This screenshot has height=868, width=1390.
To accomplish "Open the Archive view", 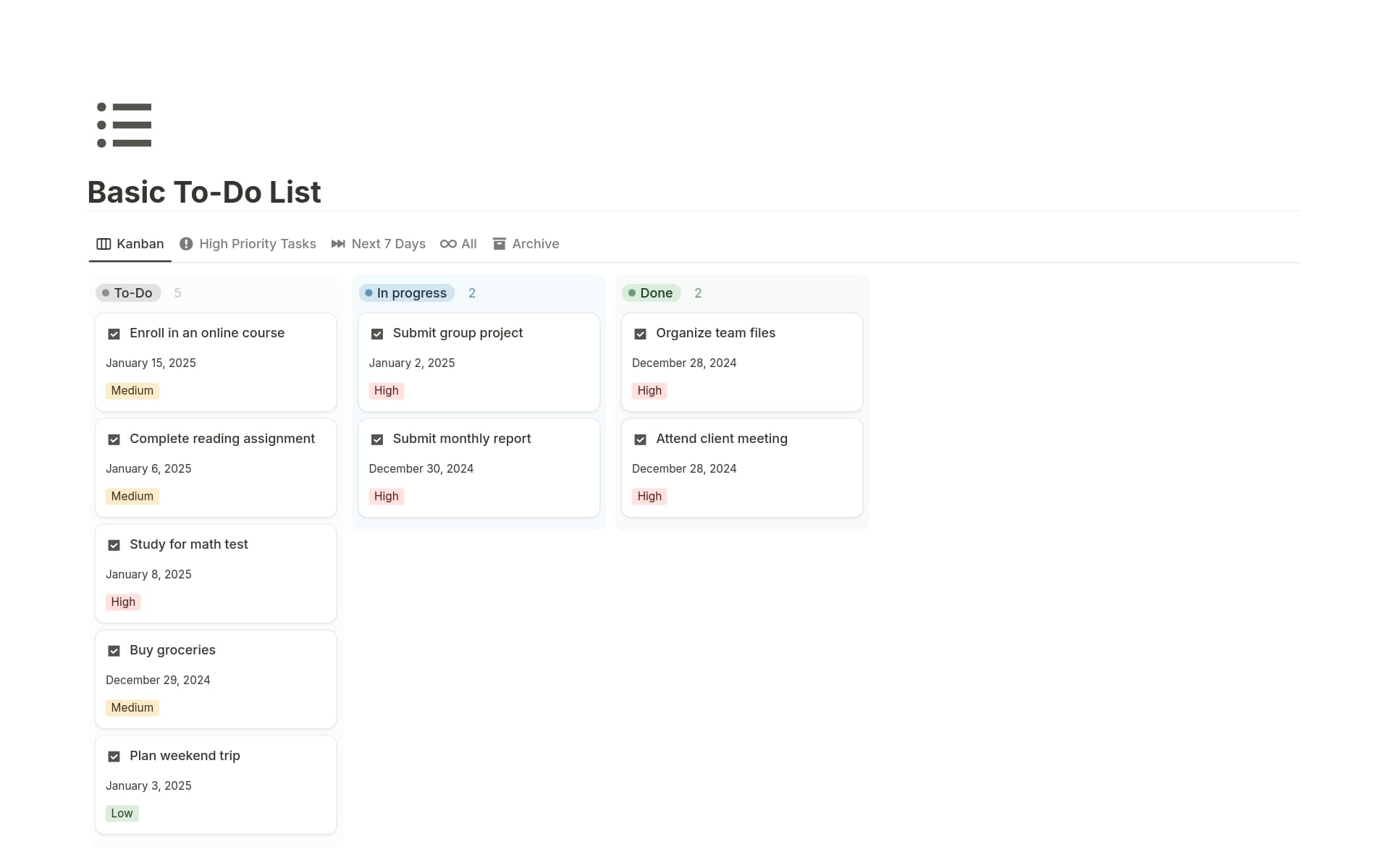I will (536, 244).
